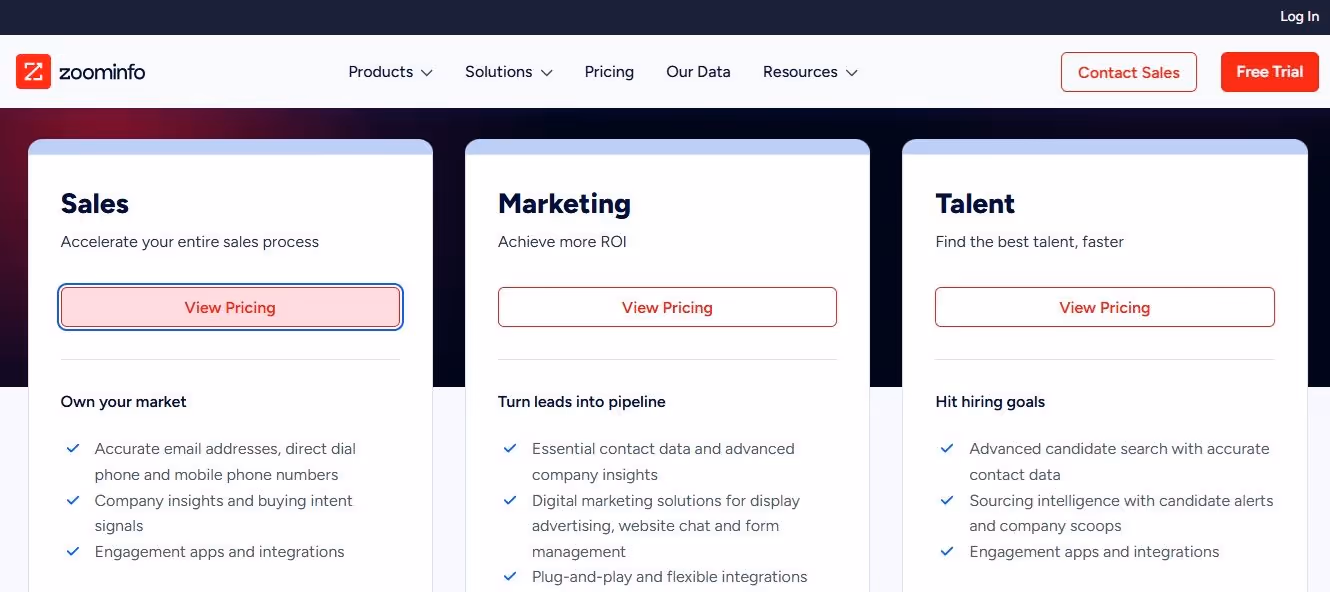Click the checkmark beside "Company insights and buying intent"
This screenshot has height=592, width=1330.
click(x=73, y=500)
